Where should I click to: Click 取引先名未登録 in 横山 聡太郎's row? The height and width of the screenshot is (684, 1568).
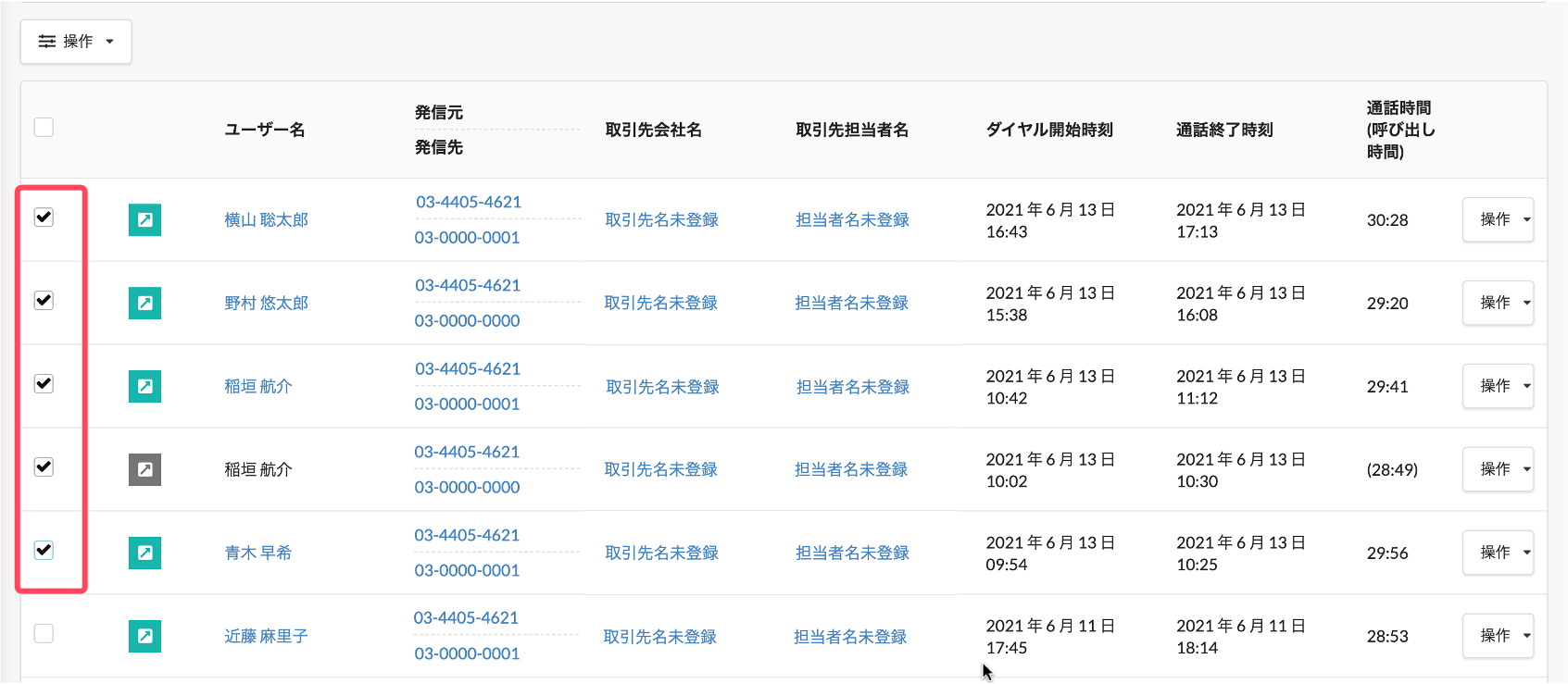661,219
